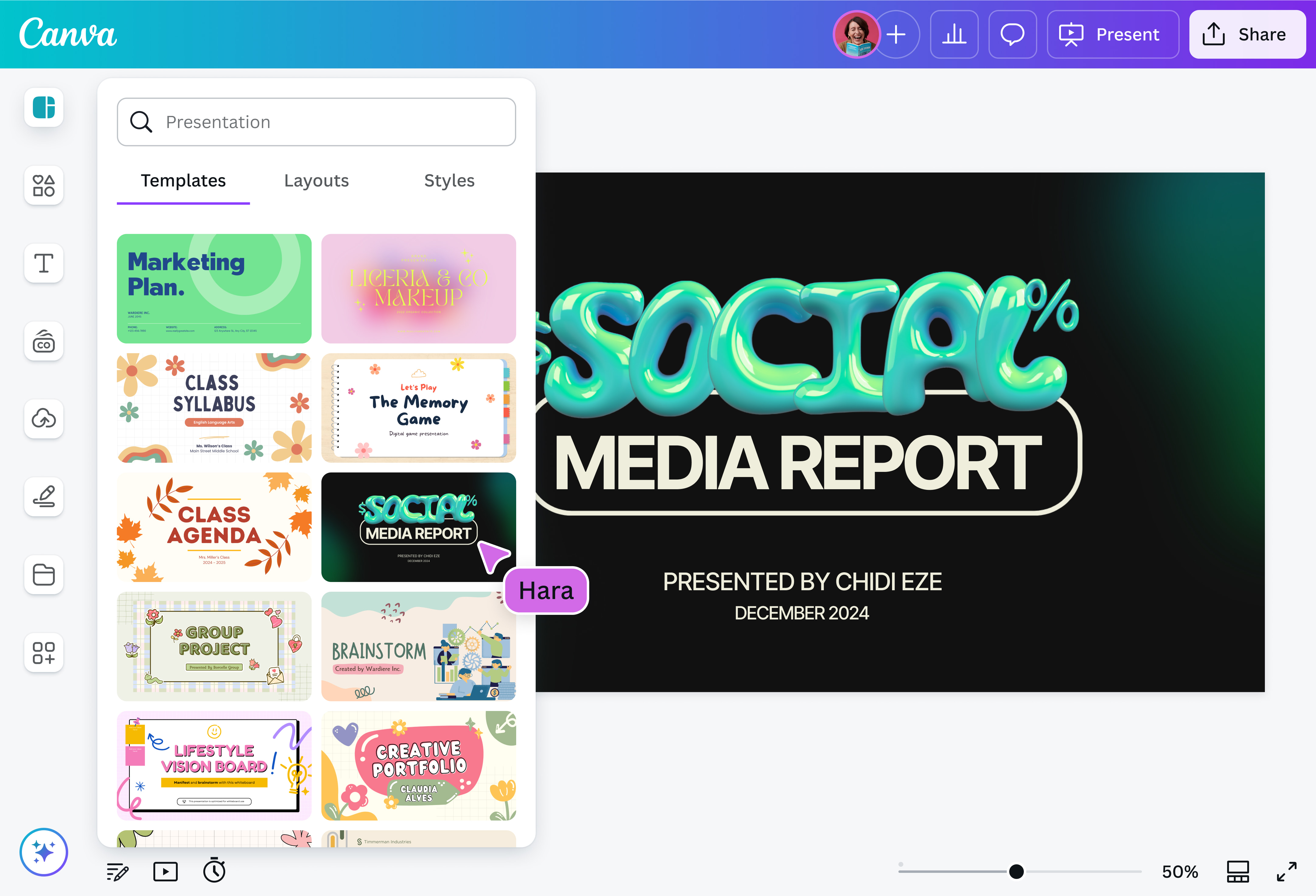Open the Share menu

coord(1248,34)
